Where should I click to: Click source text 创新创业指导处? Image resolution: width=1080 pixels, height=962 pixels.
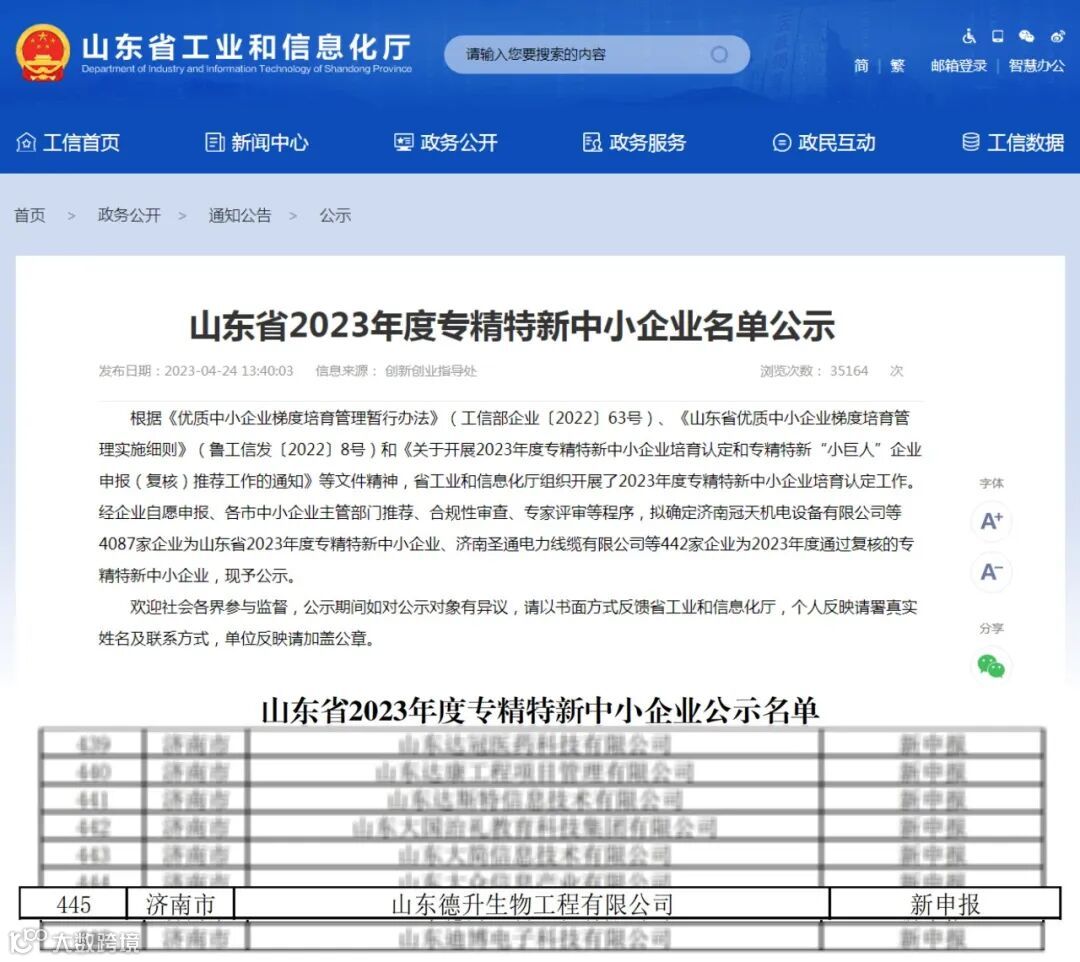[430, 371]
